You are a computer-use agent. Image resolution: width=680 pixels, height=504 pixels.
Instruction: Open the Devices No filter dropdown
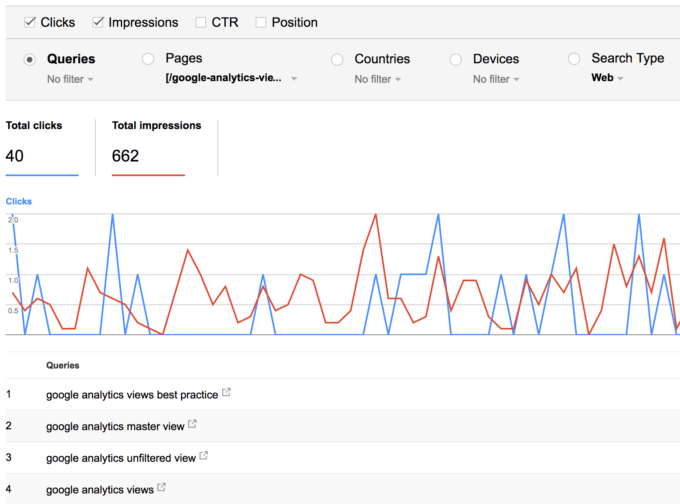point(496,79)
